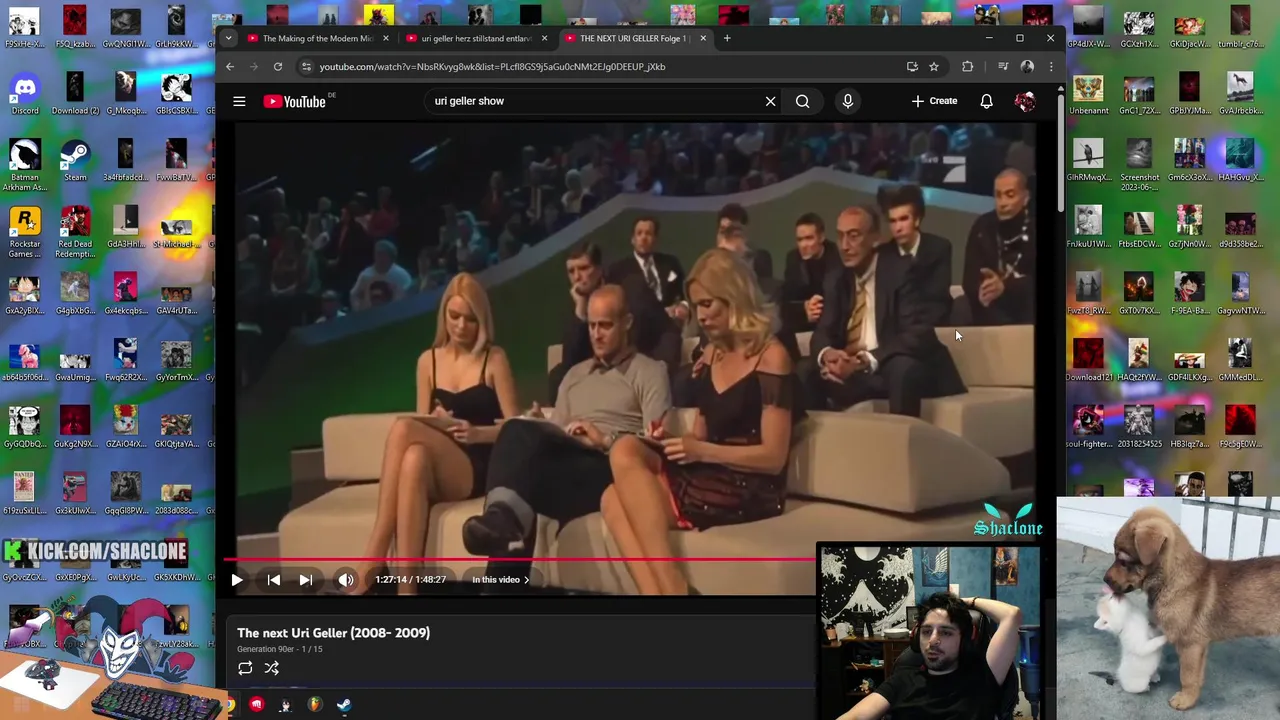Reload the YouTube page
Viewport: 1280px width, 720px height.
pos(278,67)
